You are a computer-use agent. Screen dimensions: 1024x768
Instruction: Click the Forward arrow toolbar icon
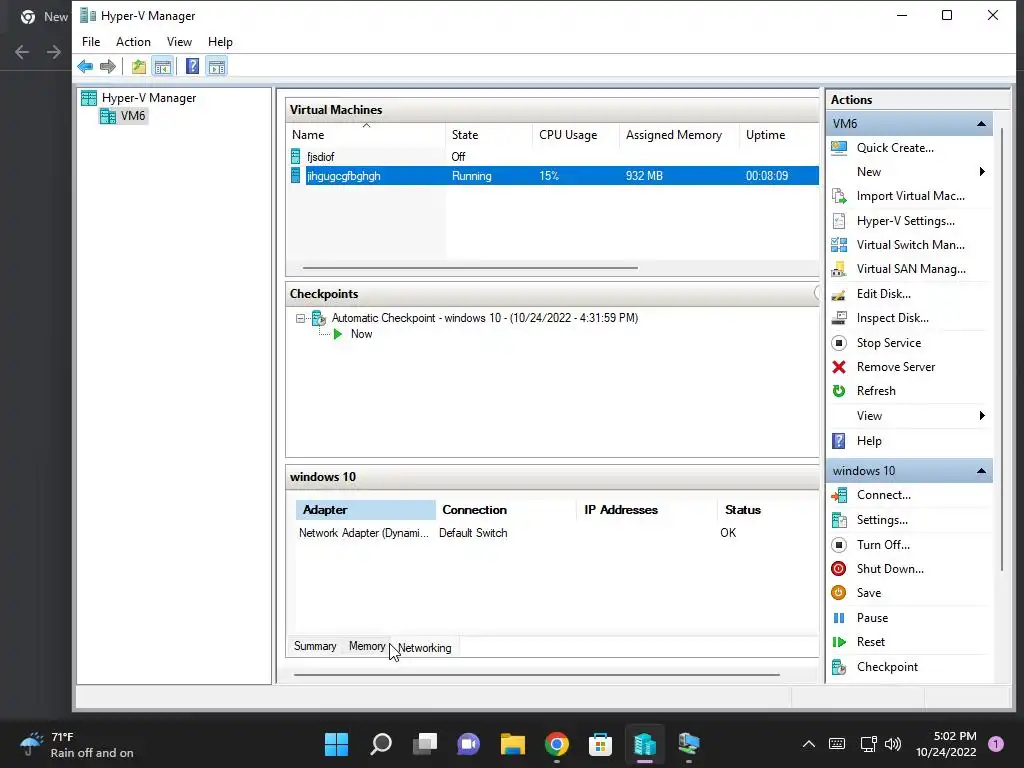click(x=108, y=66)
